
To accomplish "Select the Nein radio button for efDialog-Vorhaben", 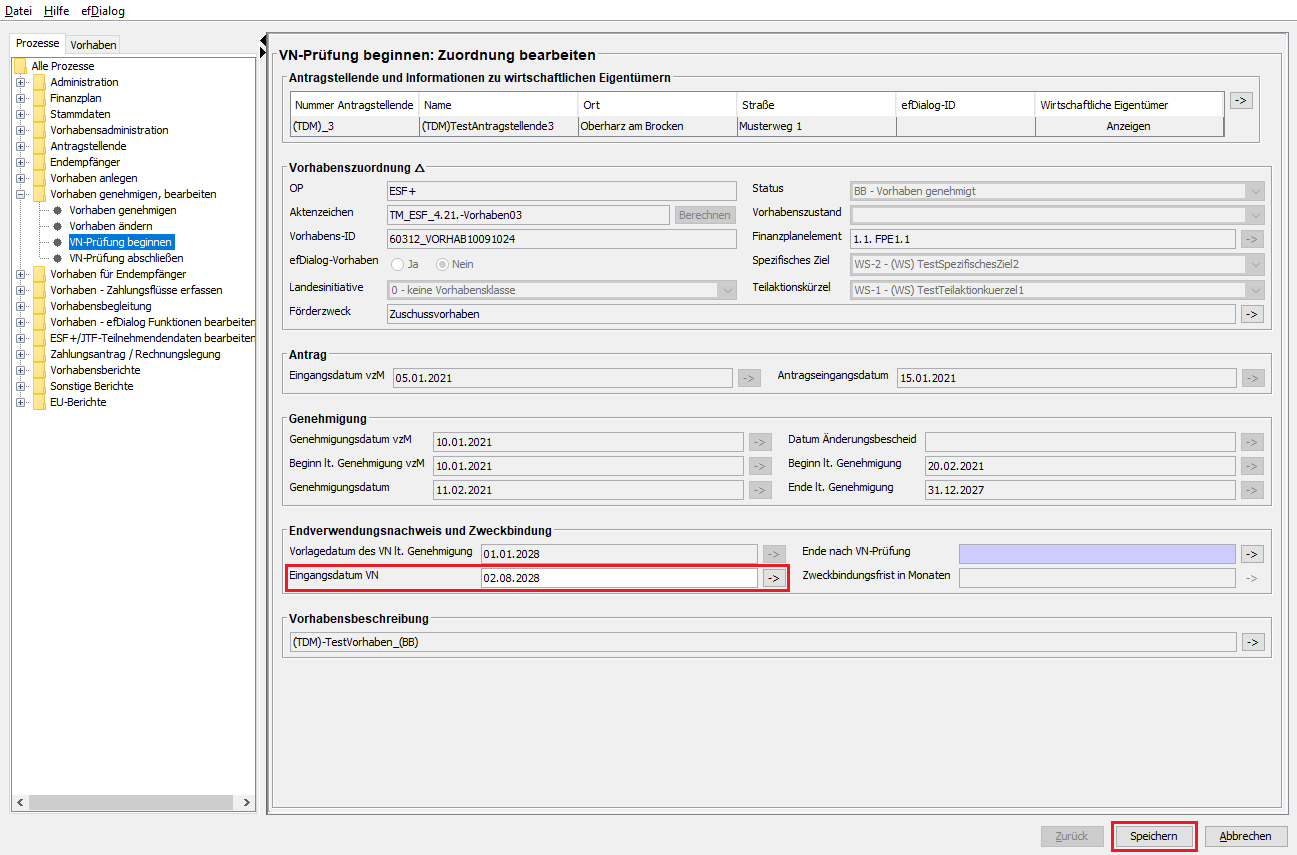I will [x=442, y=264].
